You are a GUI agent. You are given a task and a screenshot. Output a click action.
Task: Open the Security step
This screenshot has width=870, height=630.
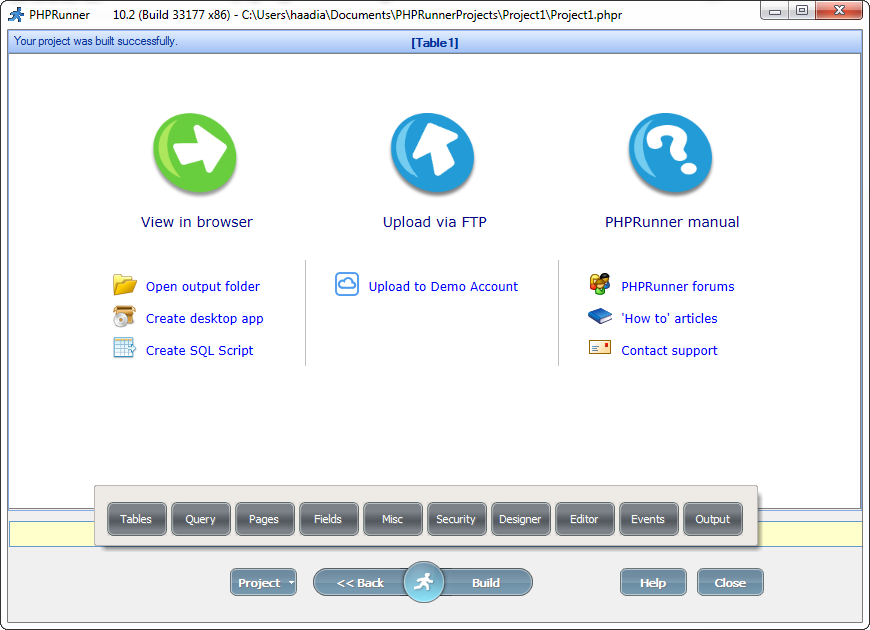tap(456, 519)
